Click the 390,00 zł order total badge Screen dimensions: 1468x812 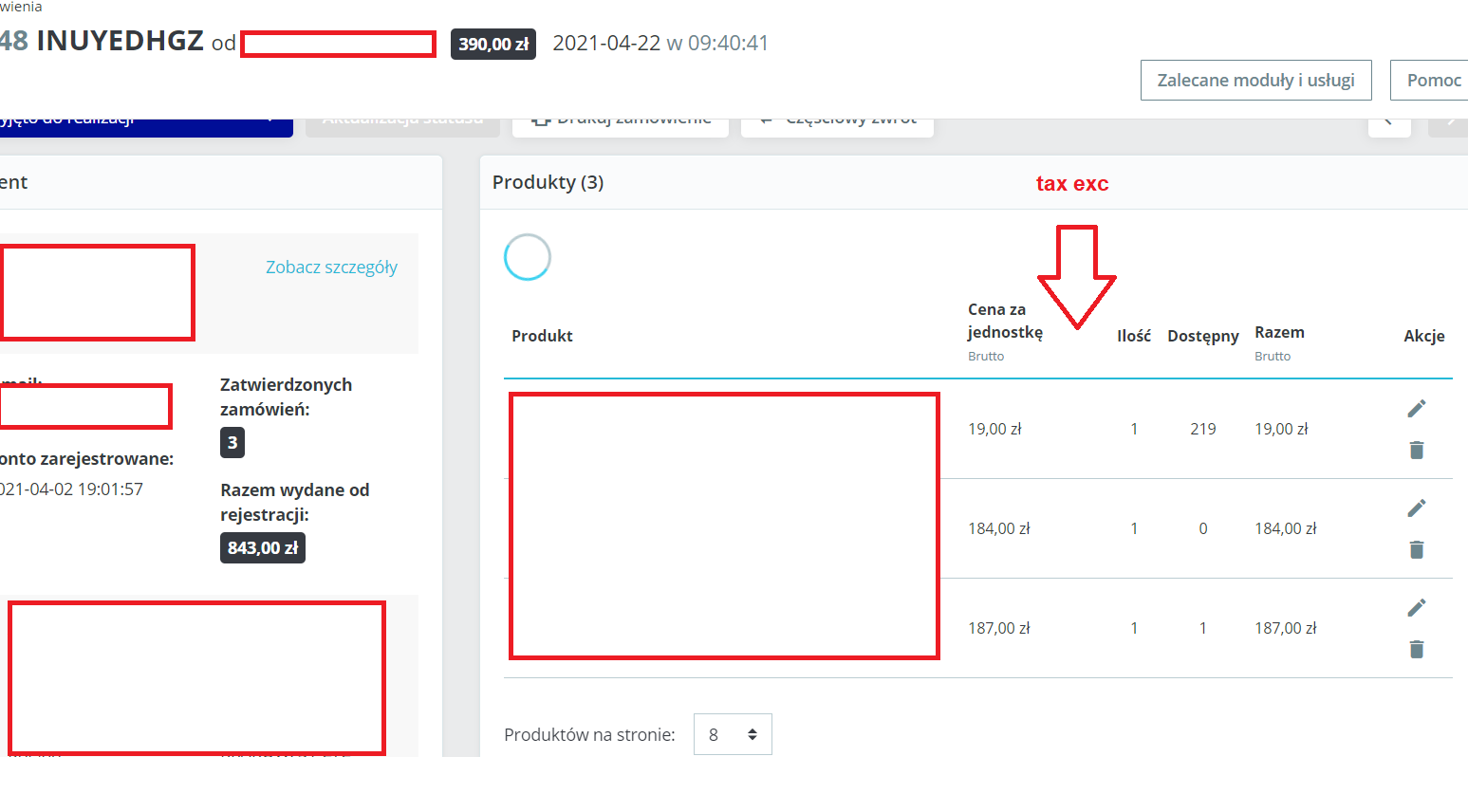point(493,44)
